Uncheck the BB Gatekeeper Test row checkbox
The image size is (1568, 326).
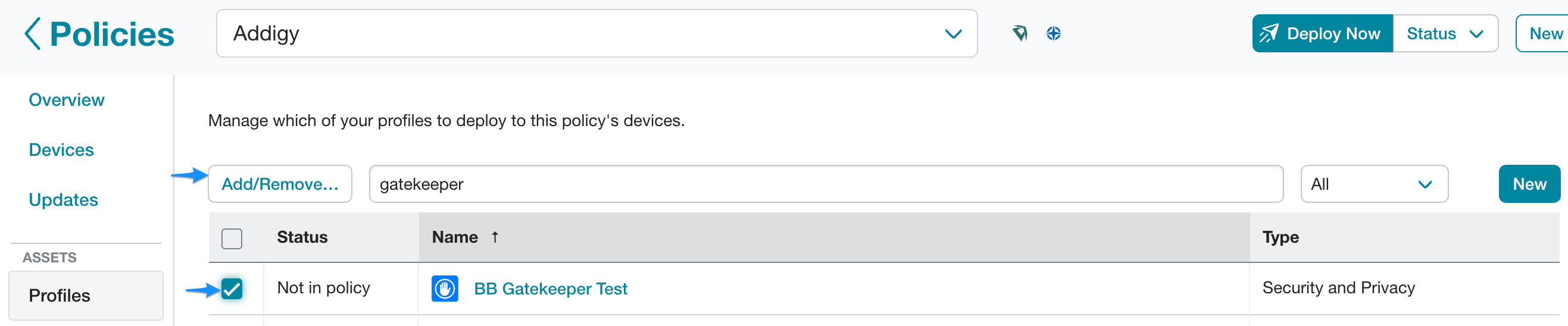click(x=232, y=289)
